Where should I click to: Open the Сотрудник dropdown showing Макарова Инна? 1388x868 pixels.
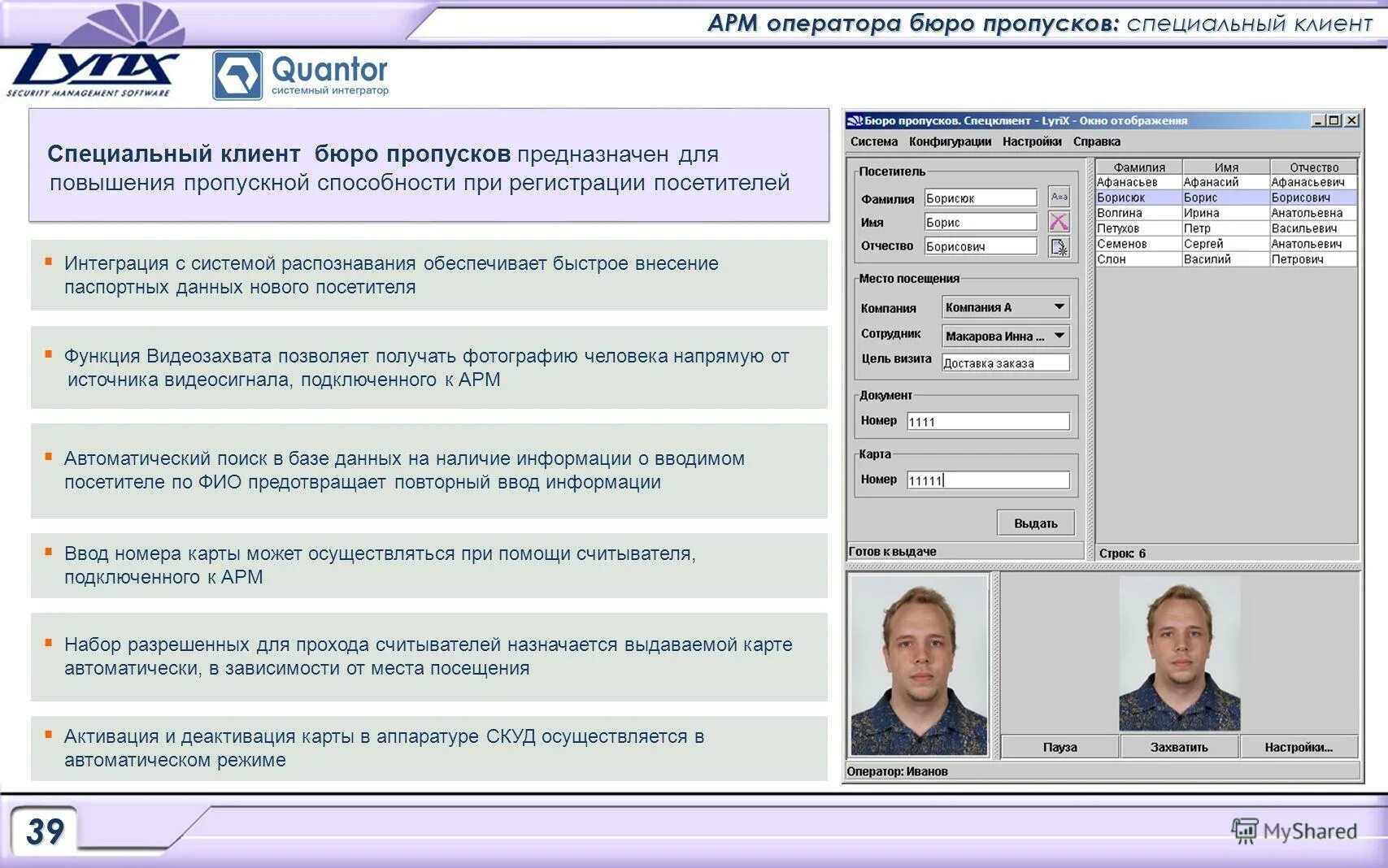[1005, 336]
